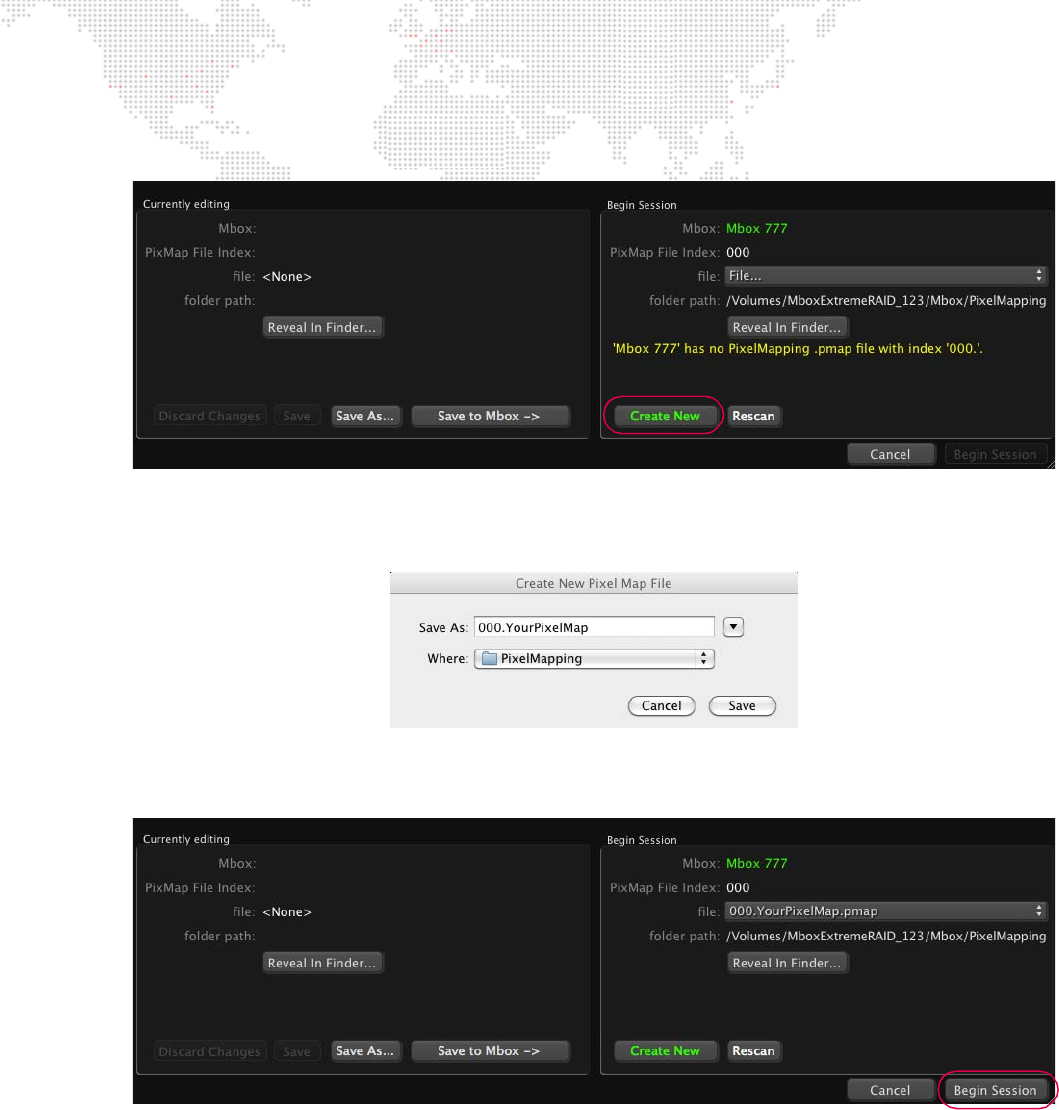Click the green 'Mbox 777' text in top panel

pos(757,229)
